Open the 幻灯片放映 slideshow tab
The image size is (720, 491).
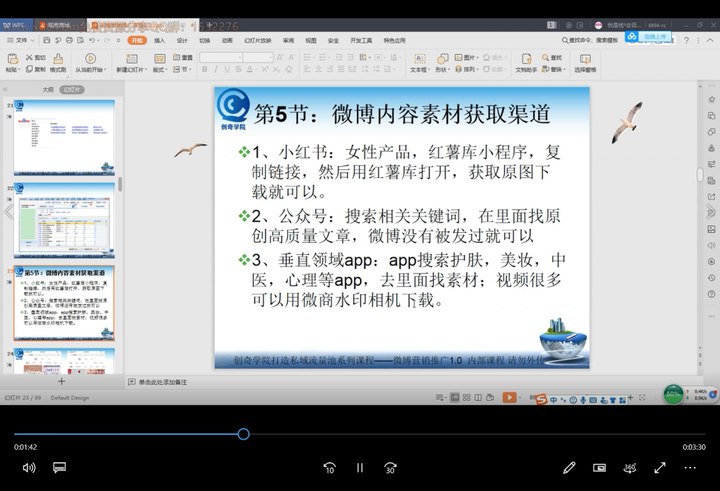tap(258, 40)
